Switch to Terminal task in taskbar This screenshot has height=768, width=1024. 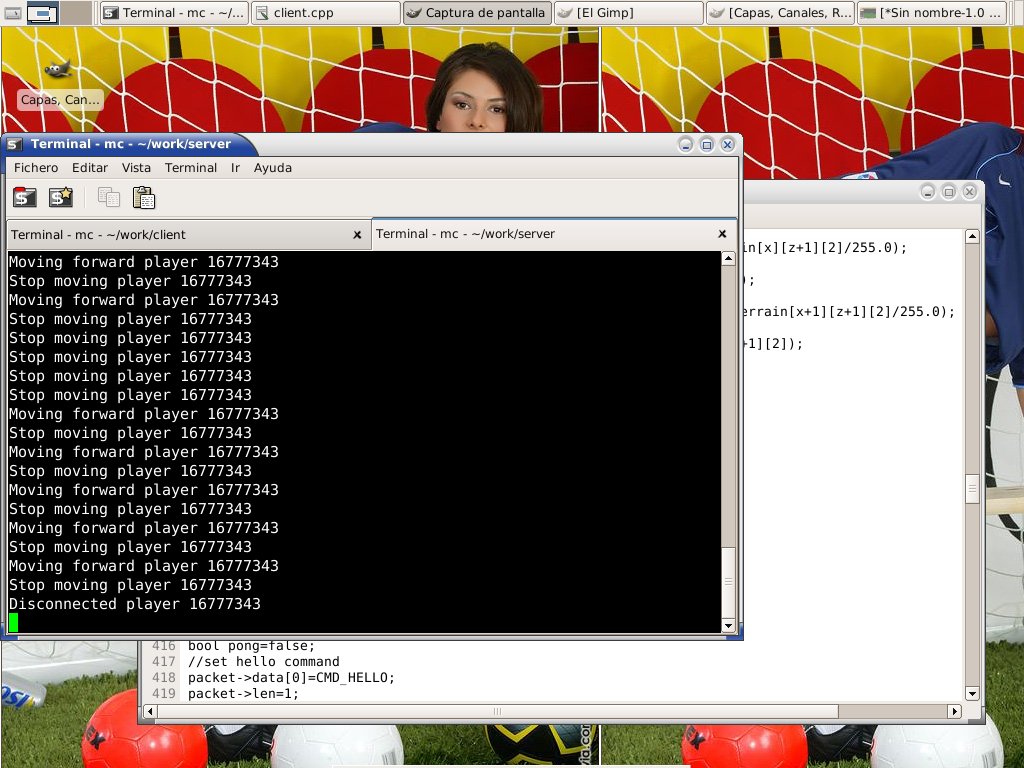point(174,12)
